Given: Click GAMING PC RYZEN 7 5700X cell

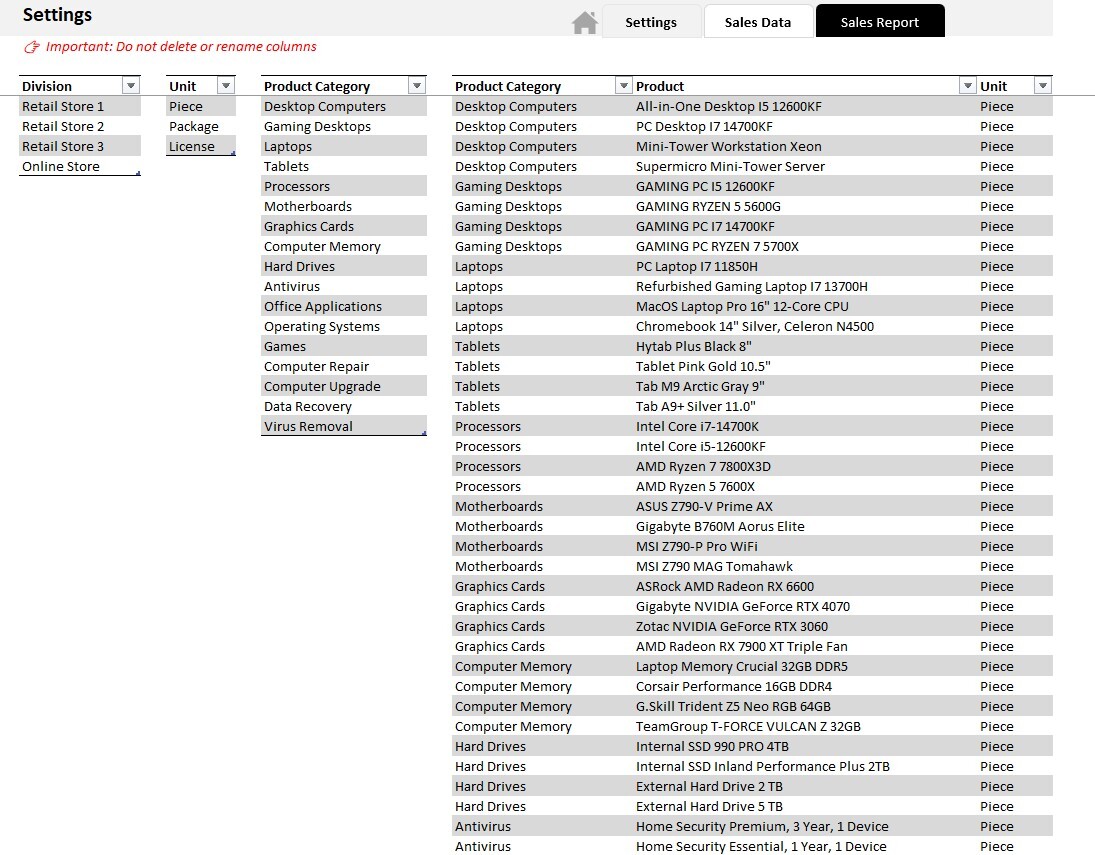Looking at the screenshot, I should point(804,247).
